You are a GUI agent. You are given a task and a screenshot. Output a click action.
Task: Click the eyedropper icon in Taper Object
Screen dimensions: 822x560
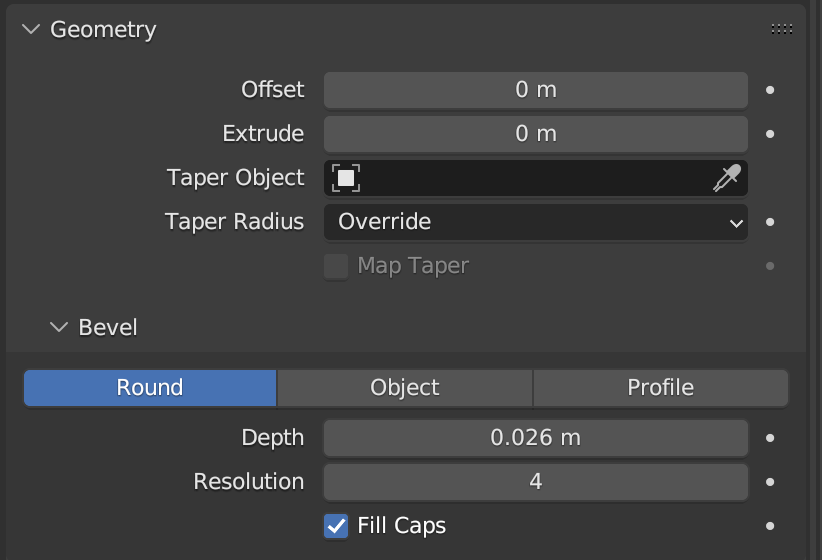(x=727, y=178)
